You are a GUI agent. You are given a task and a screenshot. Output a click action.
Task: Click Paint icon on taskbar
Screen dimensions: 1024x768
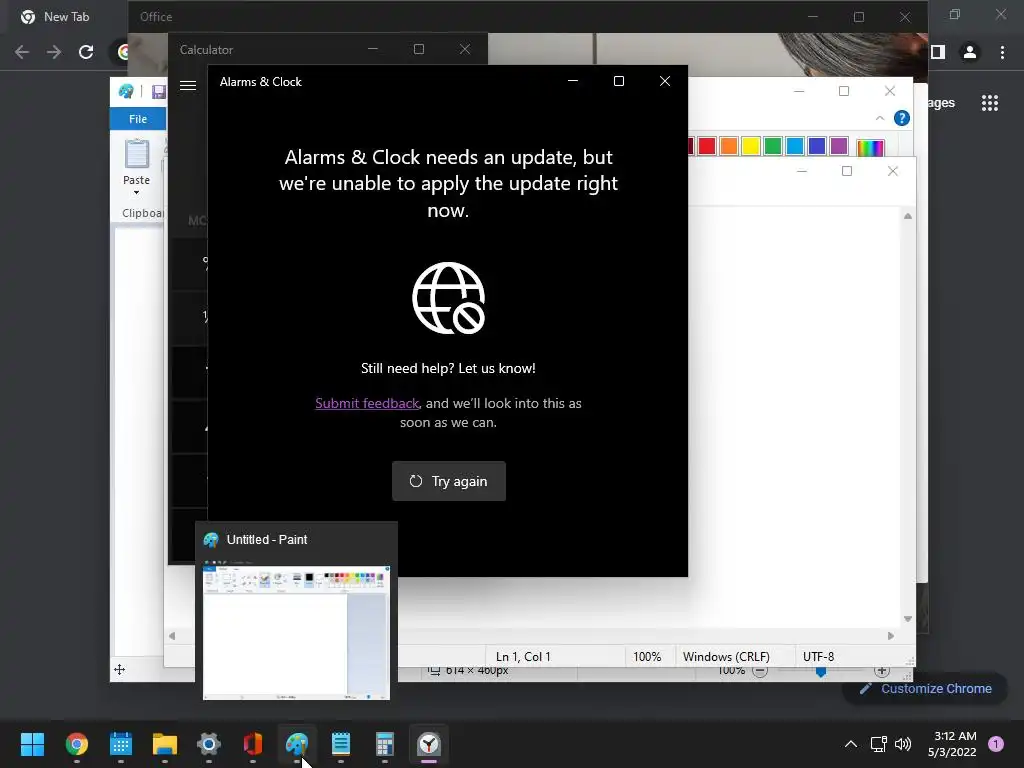coord(297,744)
